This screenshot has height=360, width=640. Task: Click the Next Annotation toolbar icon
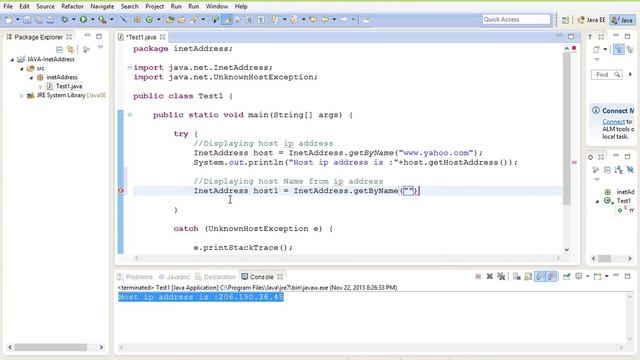click(275, 20)
